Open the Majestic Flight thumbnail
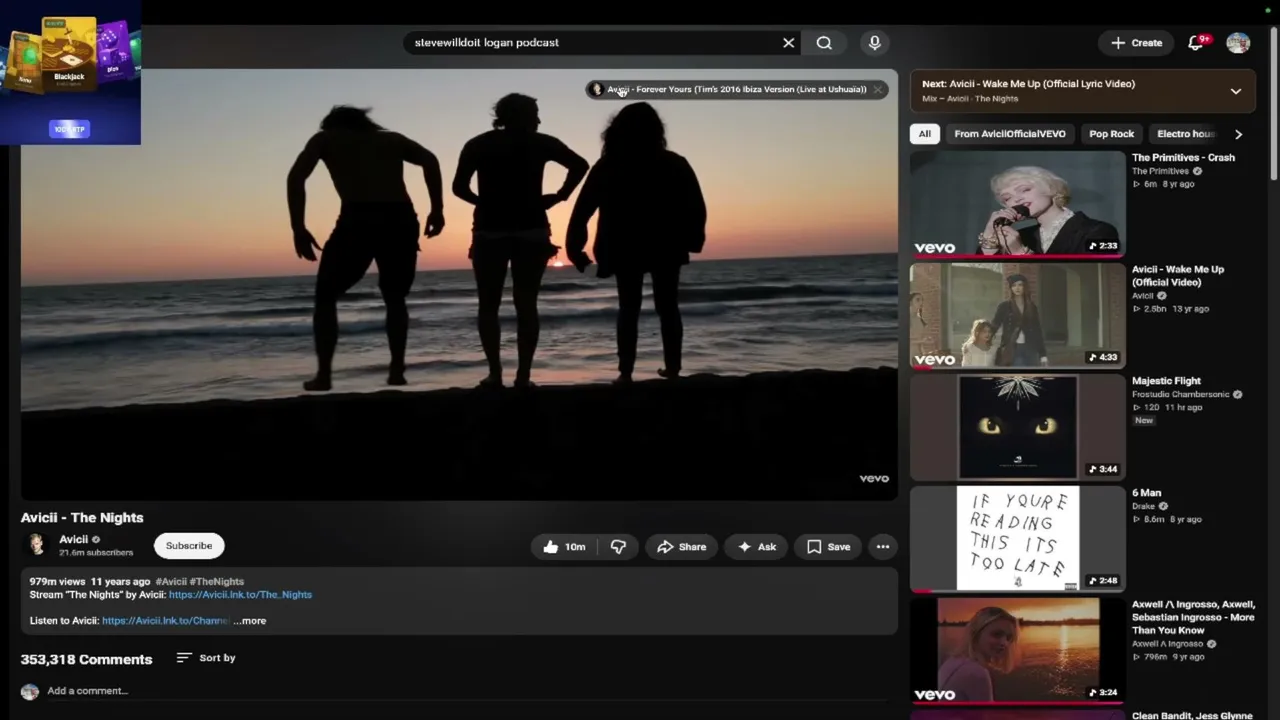The width and height of the screenshot is (1280, 720). click(1017, 428)
